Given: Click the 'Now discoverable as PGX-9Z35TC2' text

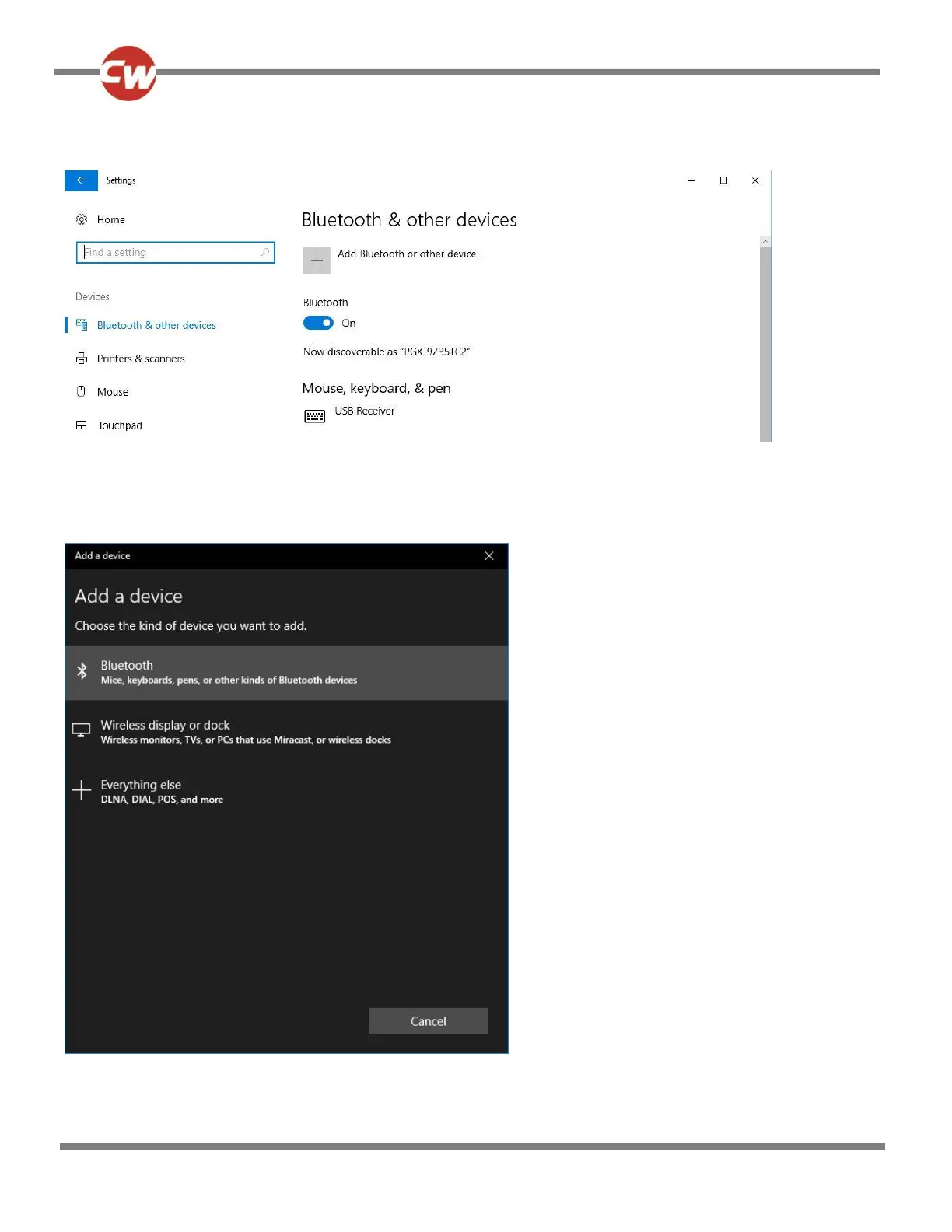Looking at the screenshot, I should pos(387,352).
